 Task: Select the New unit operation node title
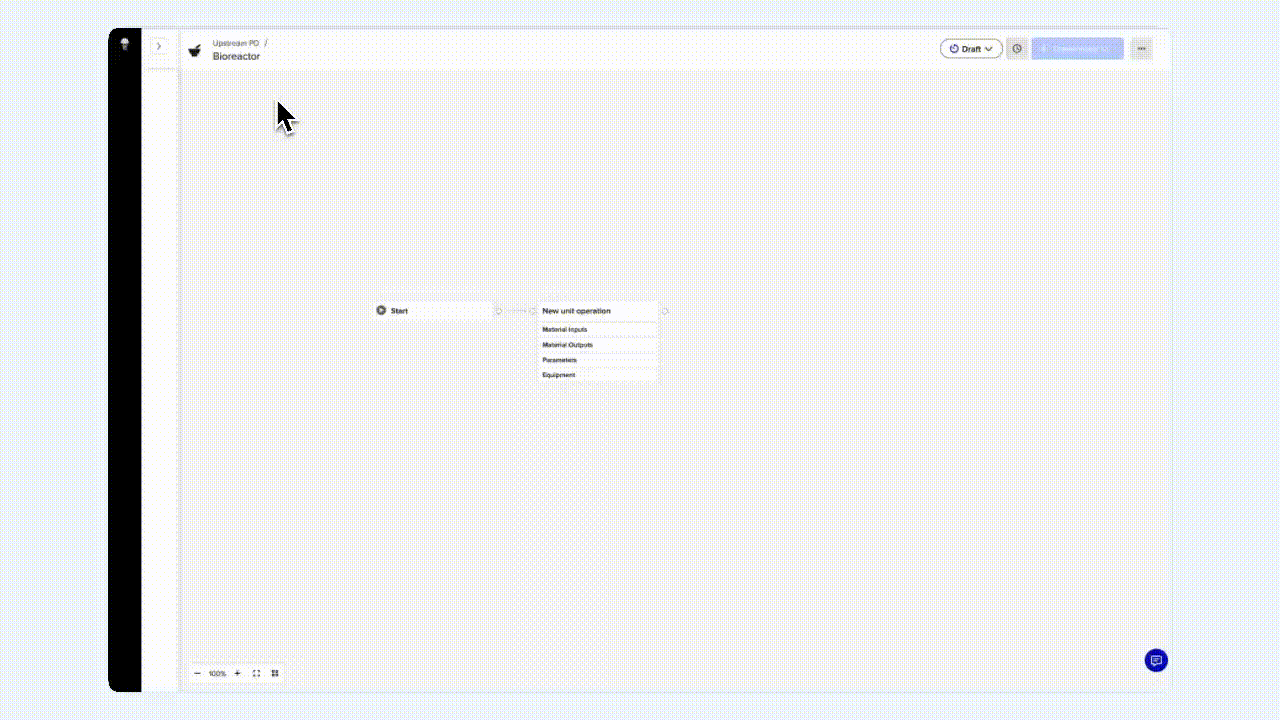[x=577, y=311]
